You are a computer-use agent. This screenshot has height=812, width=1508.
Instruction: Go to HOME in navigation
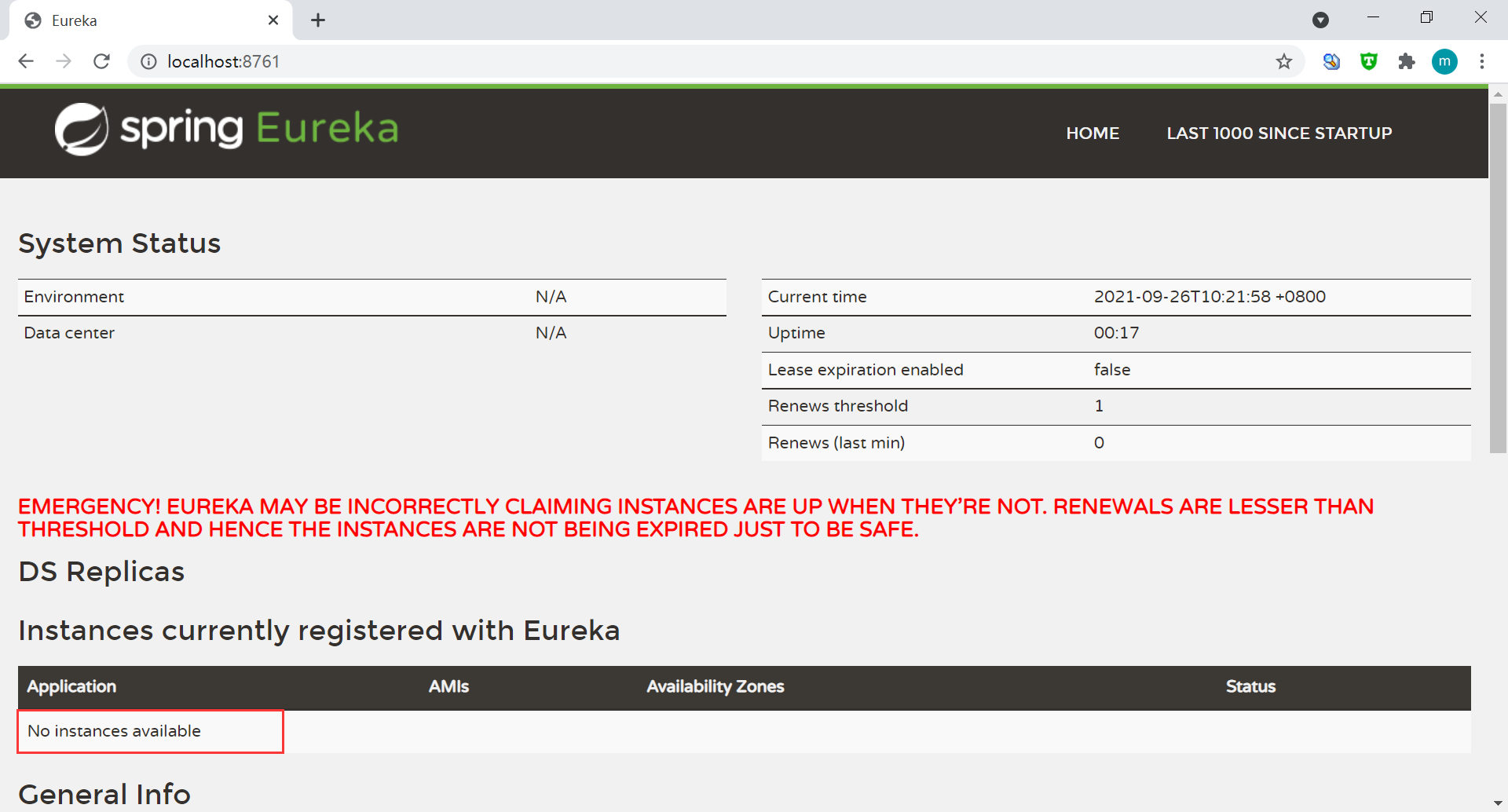pyautogui.click(x=1093, y=134)
